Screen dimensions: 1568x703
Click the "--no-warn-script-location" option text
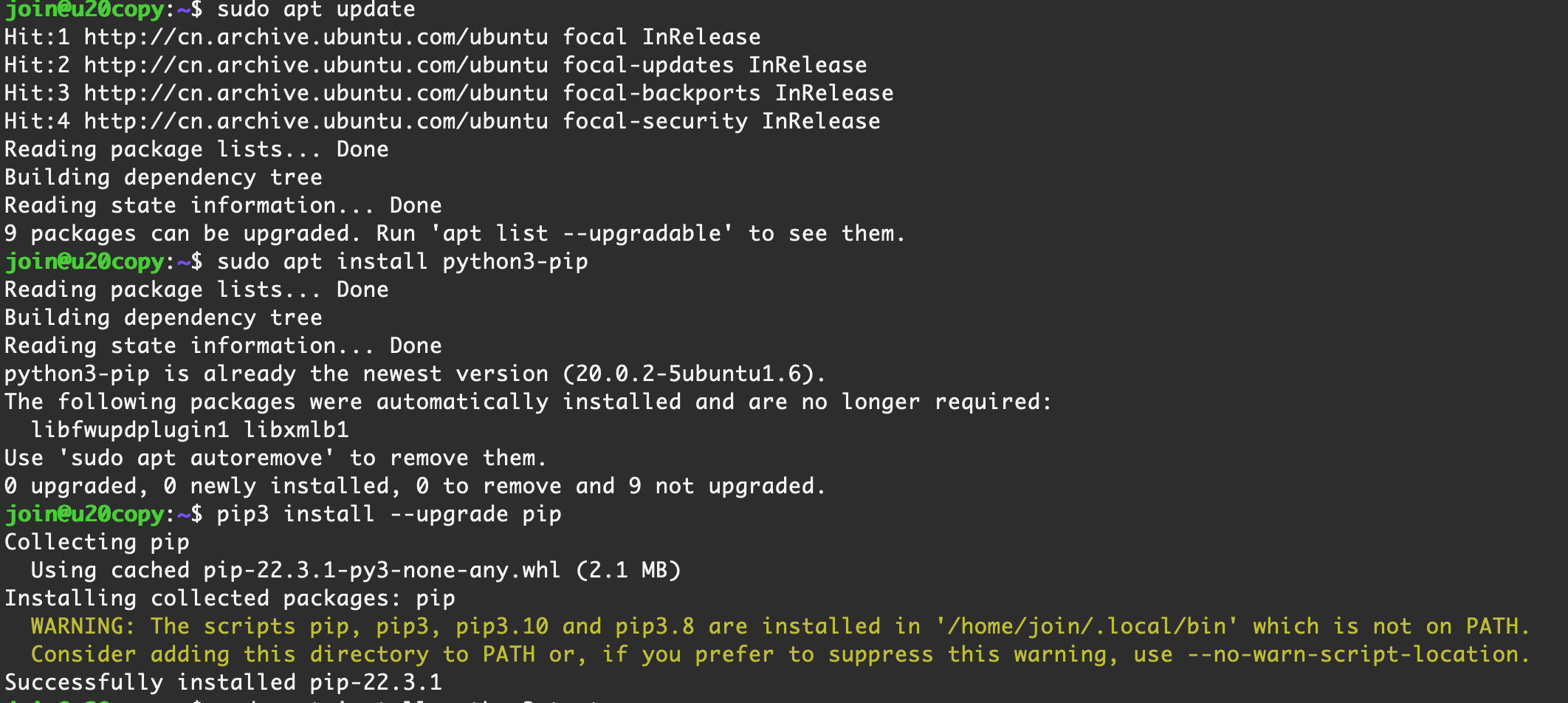(1352, 654)
